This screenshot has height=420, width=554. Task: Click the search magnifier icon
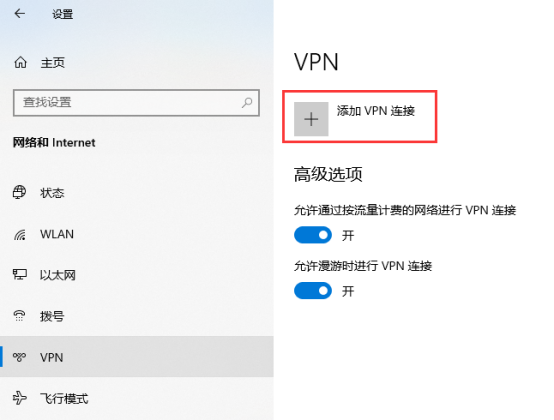click(247, 103)
